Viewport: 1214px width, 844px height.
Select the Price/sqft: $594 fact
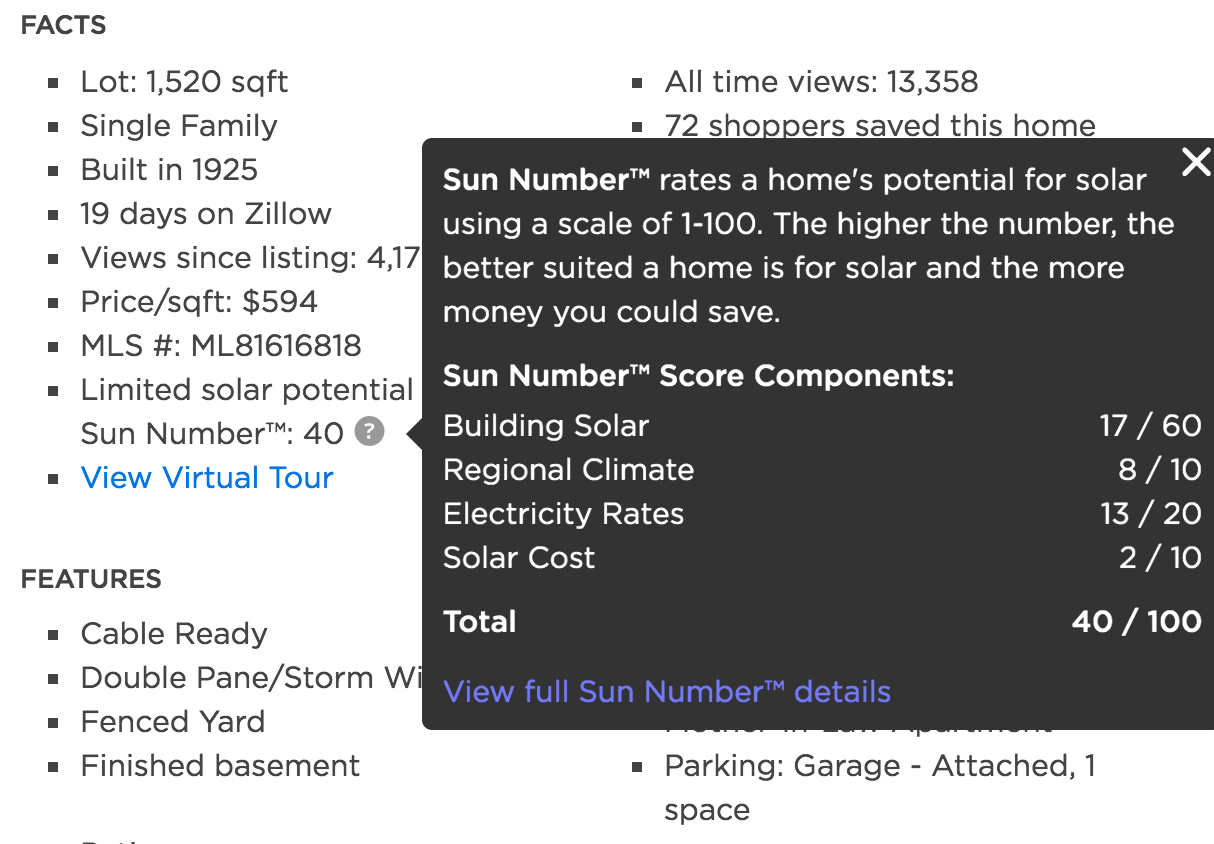point(198,301)
